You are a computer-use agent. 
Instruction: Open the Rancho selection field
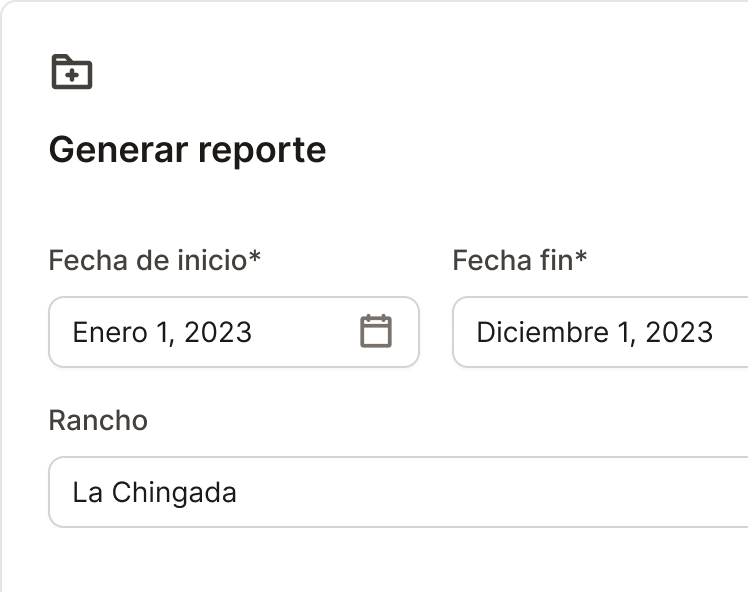(x=400, y=492)
